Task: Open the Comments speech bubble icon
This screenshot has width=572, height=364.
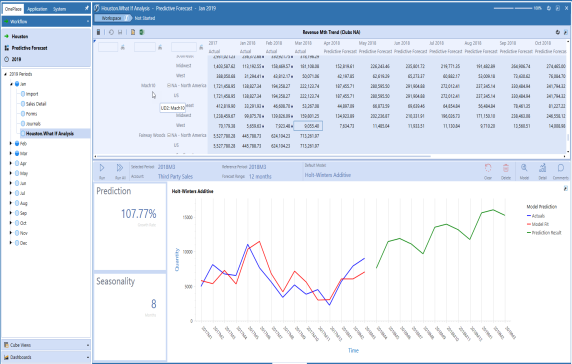Action: (x=561, y=168)
